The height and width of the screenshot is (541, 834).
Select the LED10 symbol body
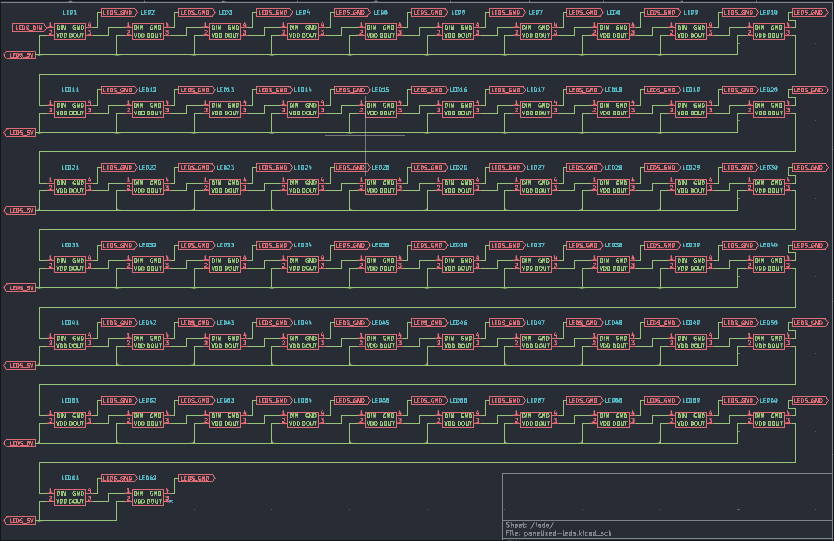pos(769,31)
